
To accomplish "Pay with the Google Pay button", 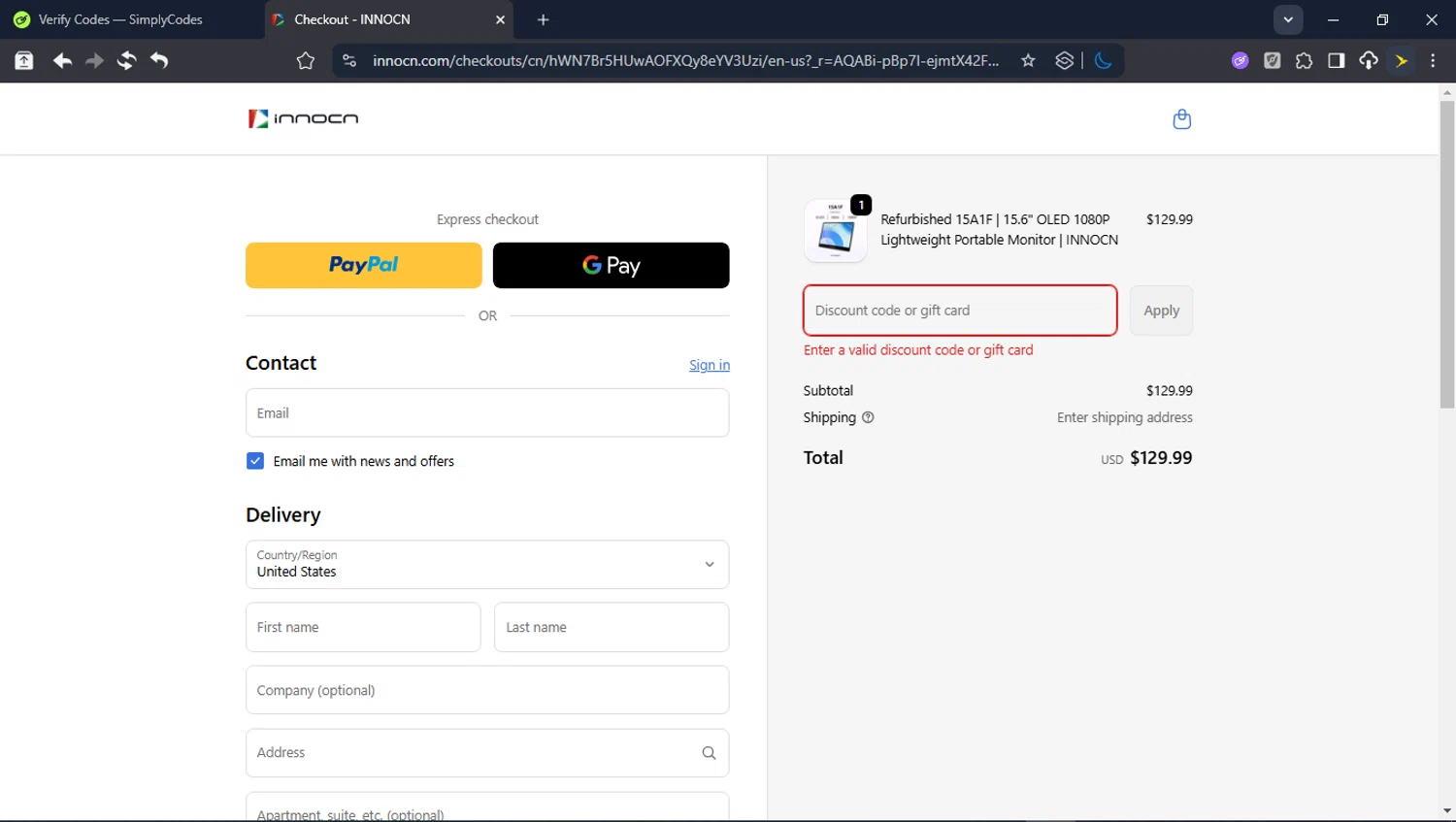I will [612, 265].
